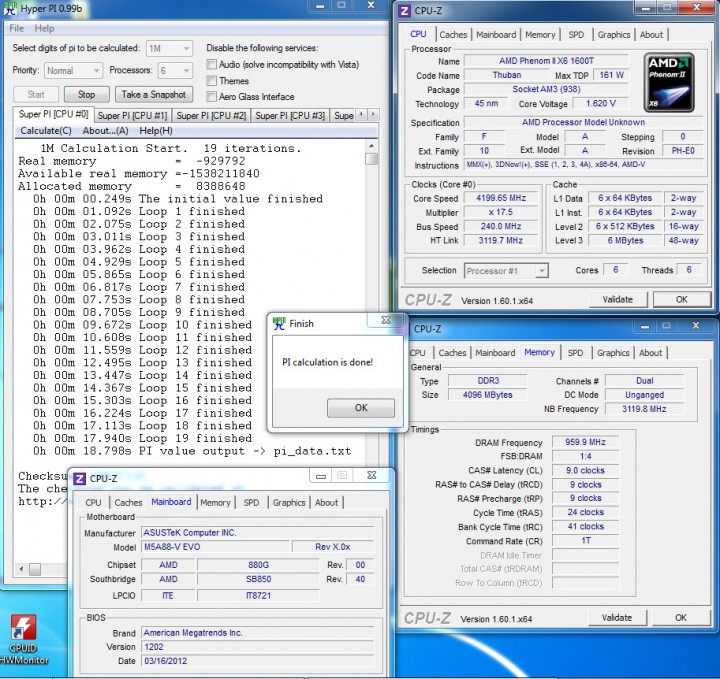This screenshot has height=679, width=720.
Task: Click Validate in memory CPU-Z window
Action: [617, 618]
